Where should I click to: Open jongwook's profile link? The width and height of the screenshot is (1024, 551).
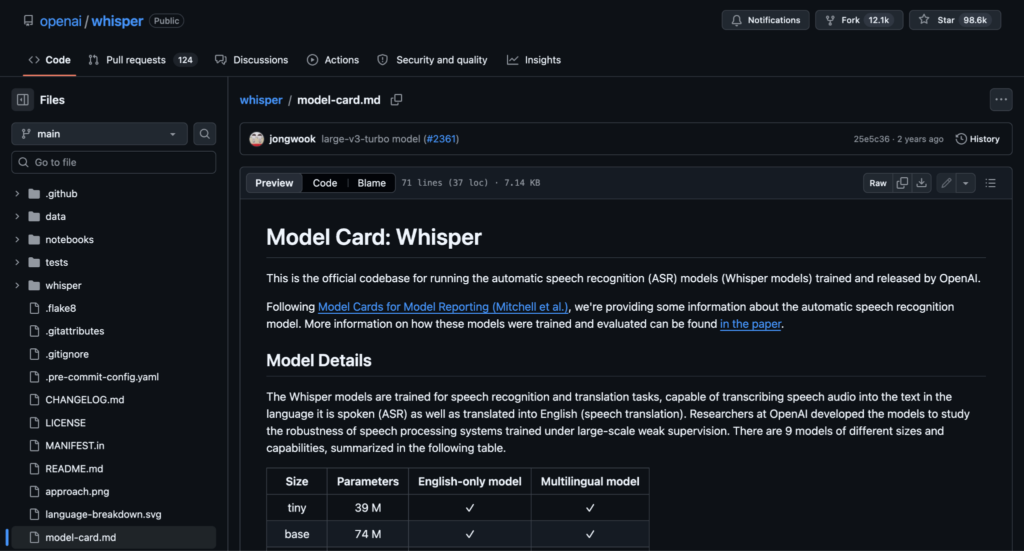click(292, 139)
